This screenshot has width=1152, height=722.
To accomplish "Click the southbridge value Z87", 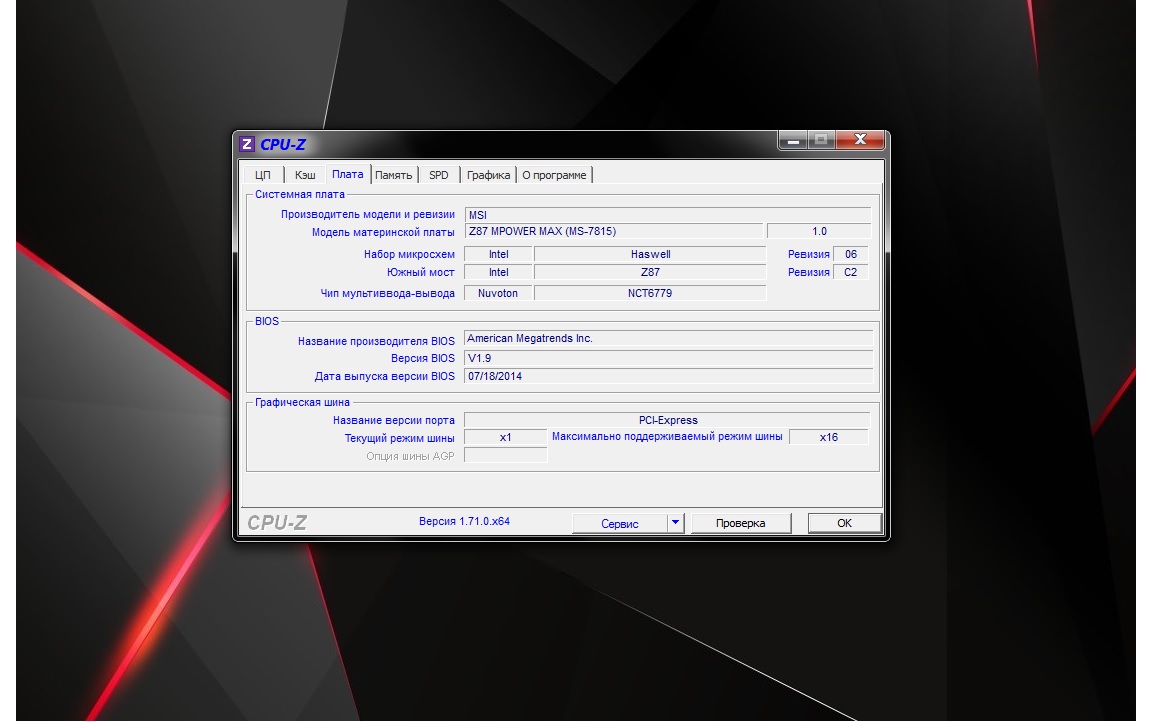I will click(x=650, y=272).
